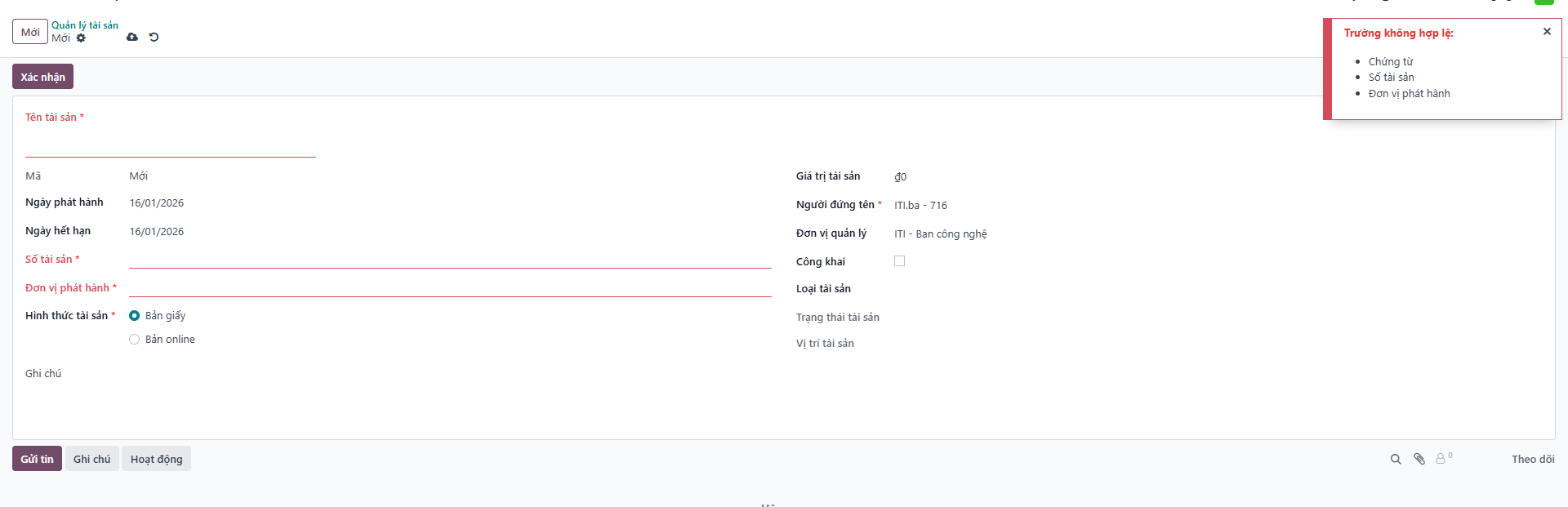Show followers via the person icon
Screen dimensions: 1568x507
(x=1444, y=459)
